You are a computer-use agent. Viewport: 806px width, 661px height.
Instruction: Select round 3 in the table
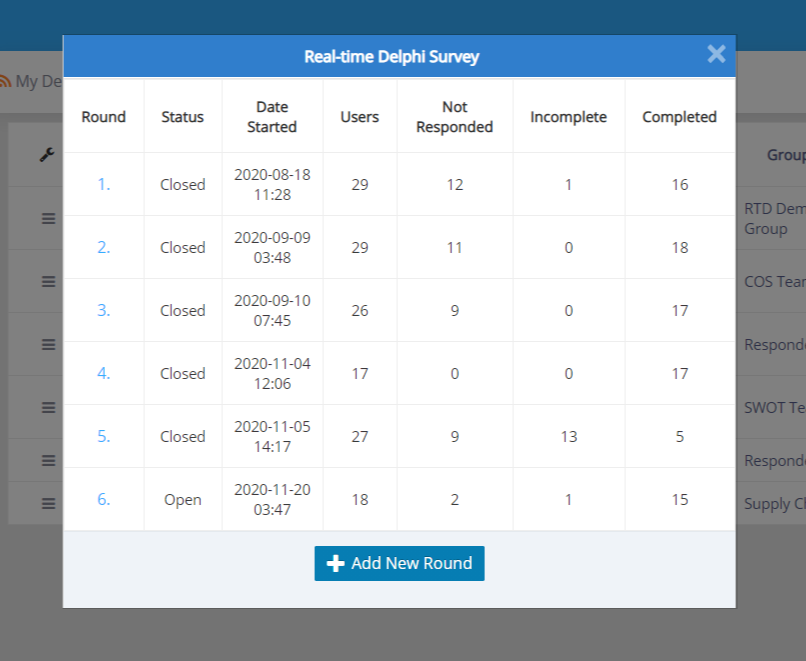point(104,310)
